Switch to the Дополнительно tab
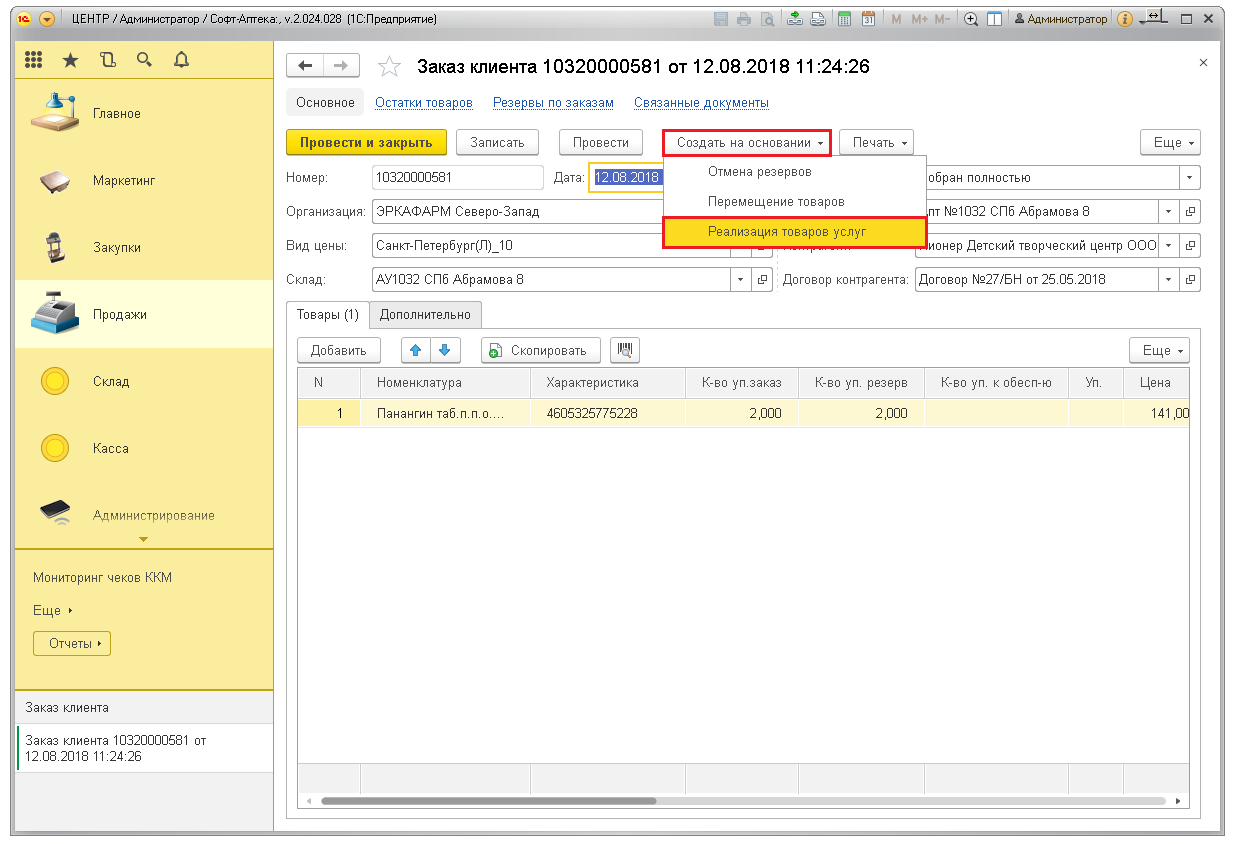The width and height of the screenshot is (1240, 844). click(425, 315)
